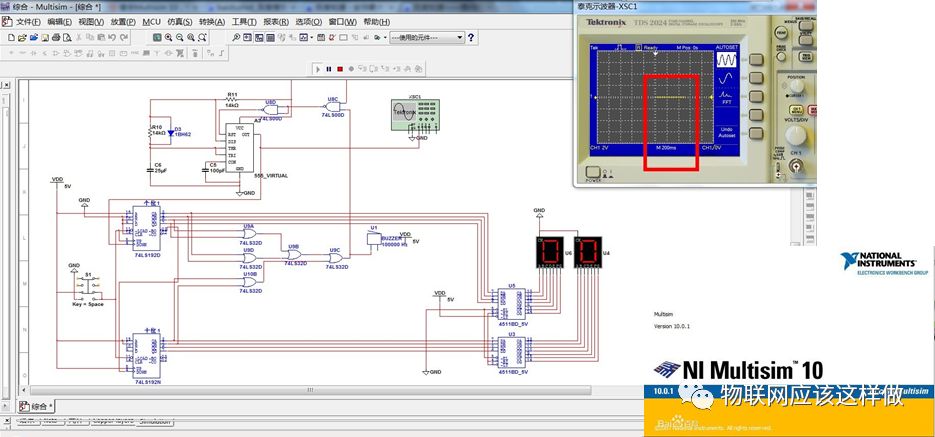Cut the selected component
Screen dimensions: 935x437
(79, 37)
